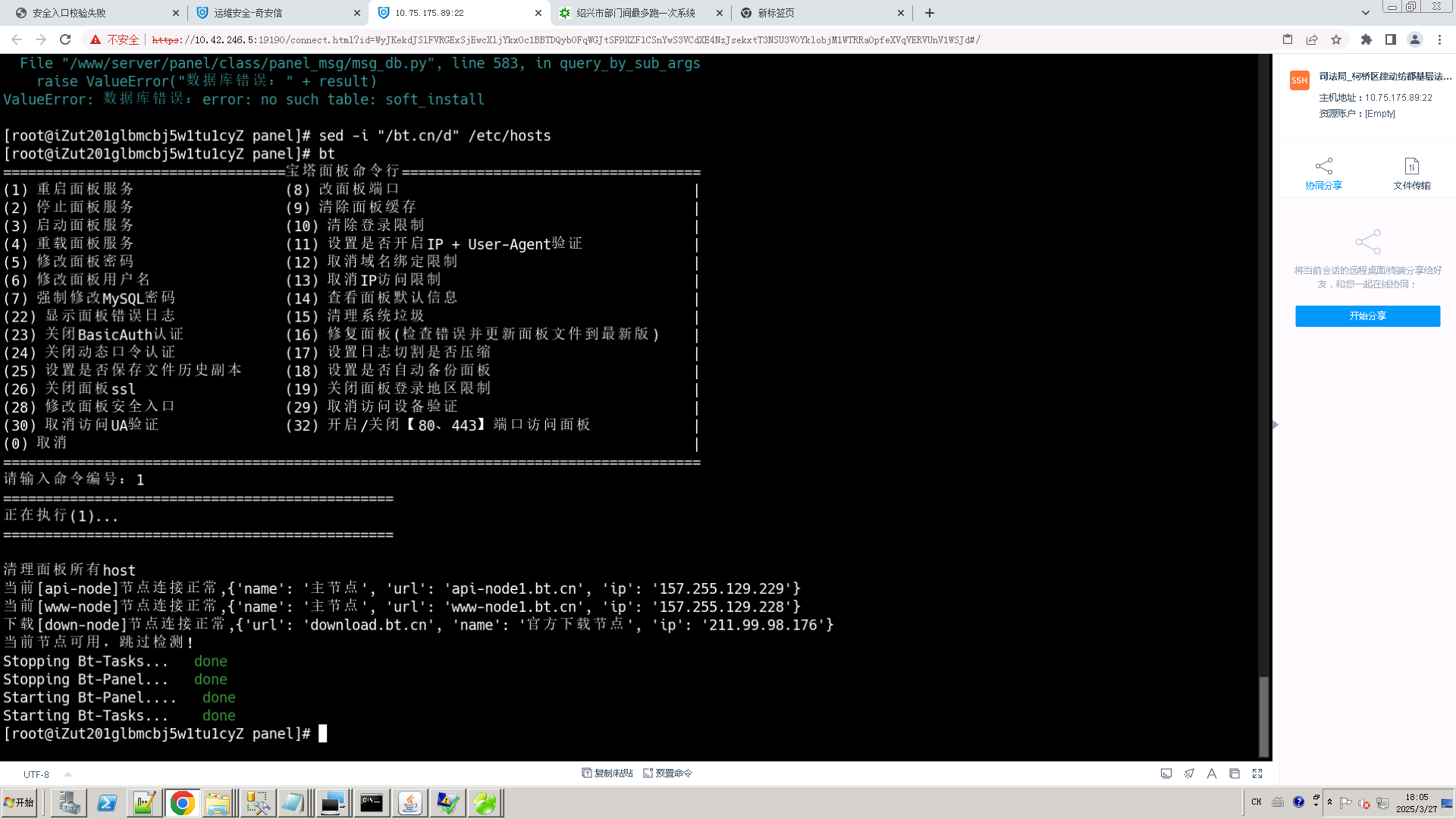
Task: Reload the current page
Action: [x=65, y=39]
